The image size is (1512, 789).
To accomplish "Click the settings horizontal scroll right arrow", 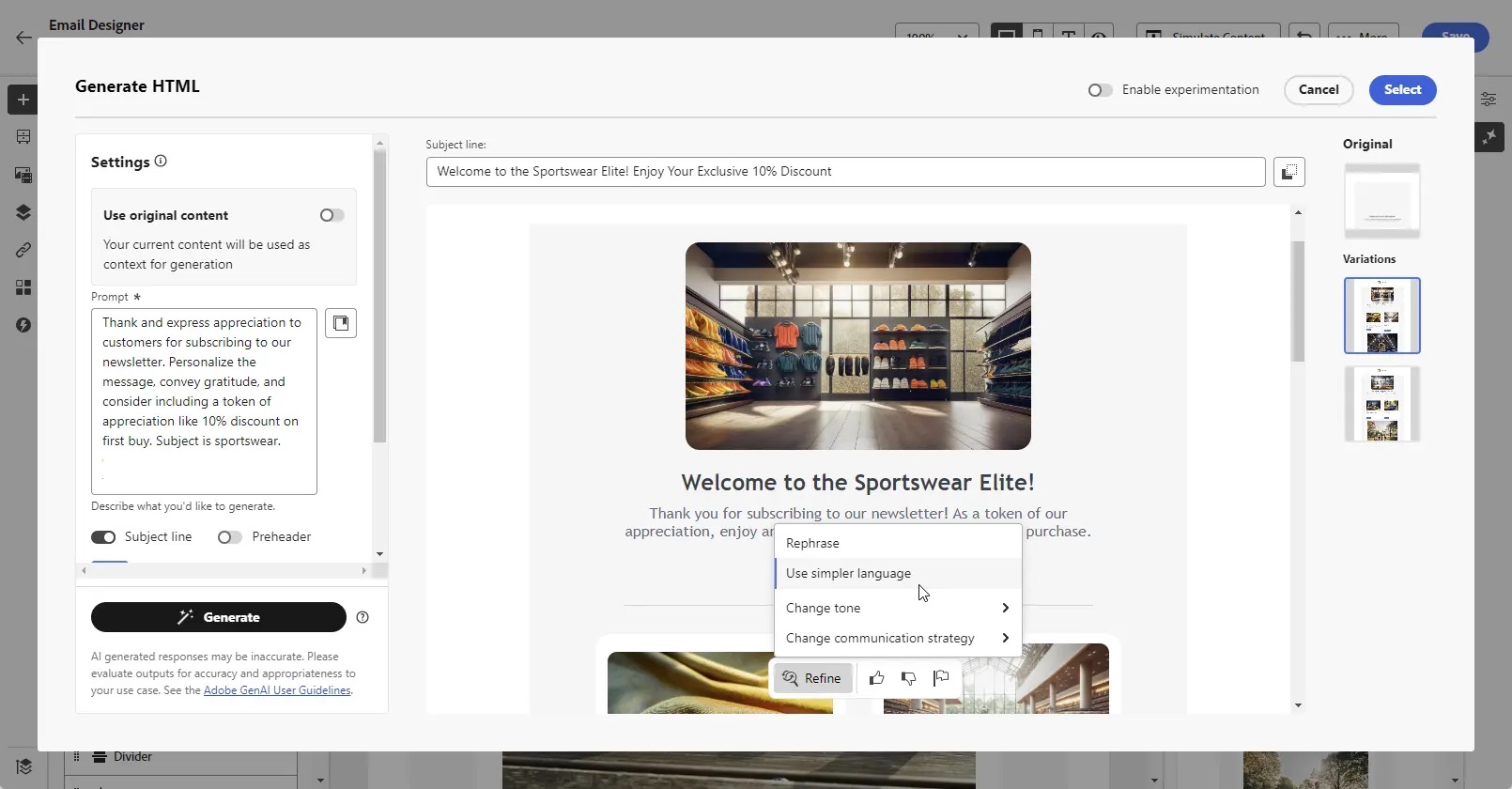I will click(x=364, y=570).
